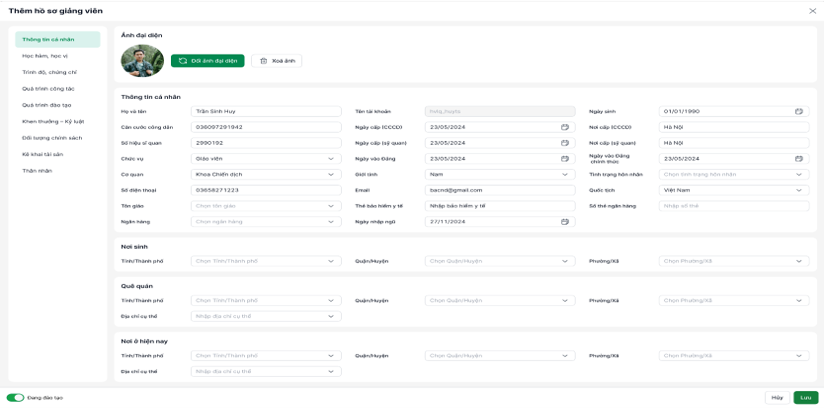The width and height of the screenshot is (824, 408).
Task: Click the Email input field
Action: tap(499, 190)
